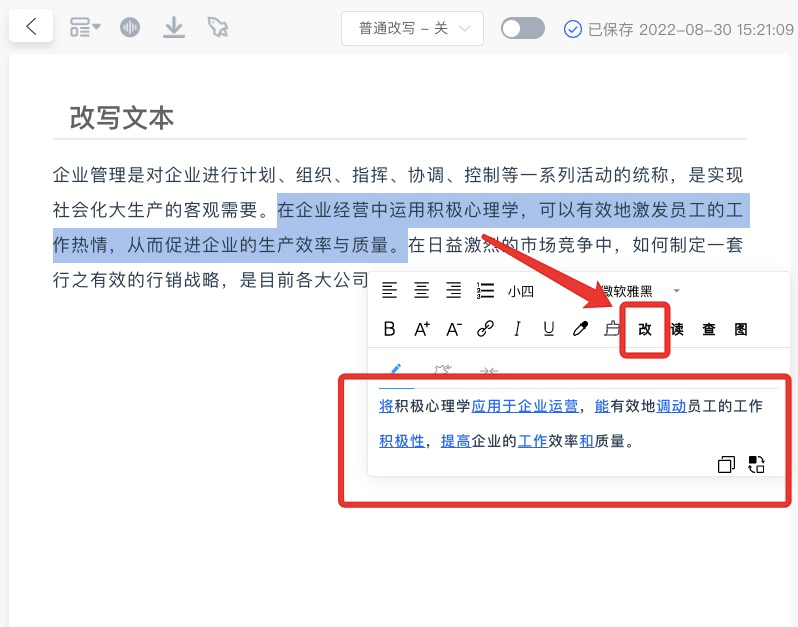Click the saved timestamp 2022-08-30 15:21:09
The width and height of the screenshot is (798, 627).
(716, 30)
